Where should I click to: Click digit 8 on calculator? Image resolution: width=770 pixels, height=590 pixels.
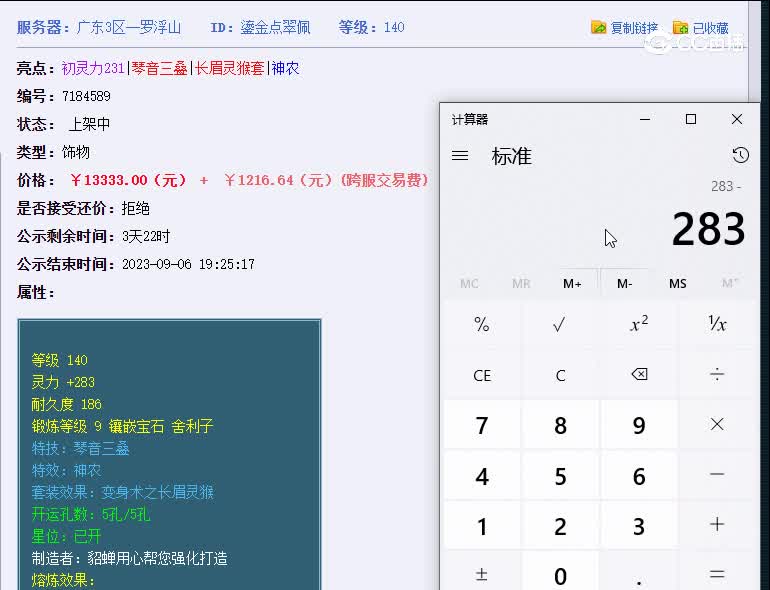[560, 424]
